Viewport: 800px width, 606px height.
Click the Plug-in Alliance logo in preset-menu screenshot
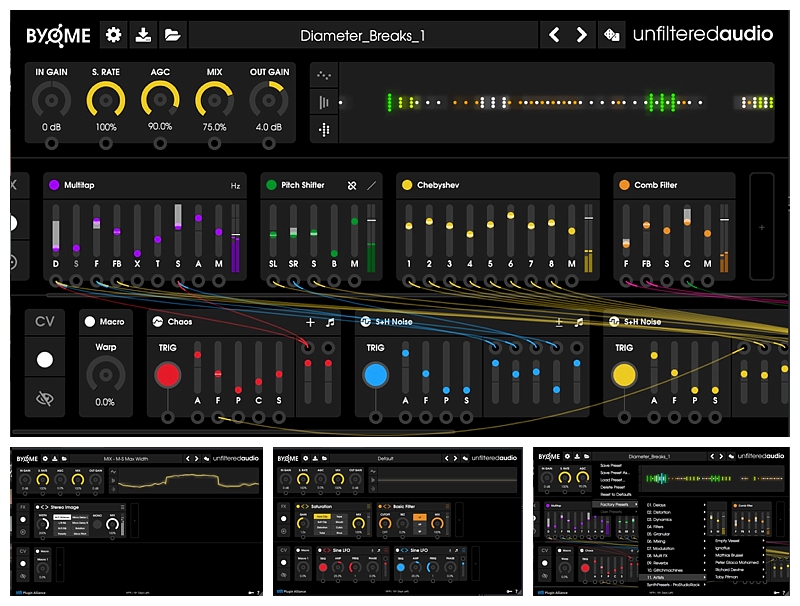[553, 593]
